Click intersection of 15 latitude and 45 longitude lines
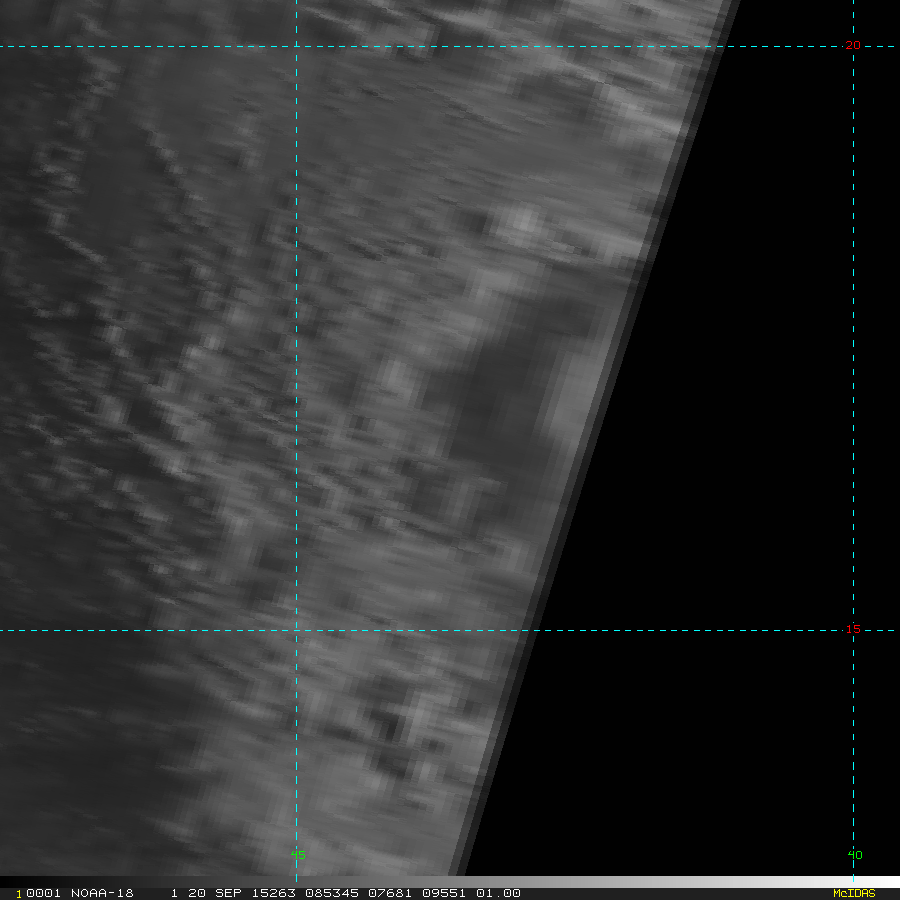Image resolution: width=900 pixels, height=900 pixels. pyautogui.click(x=296, y=630)
